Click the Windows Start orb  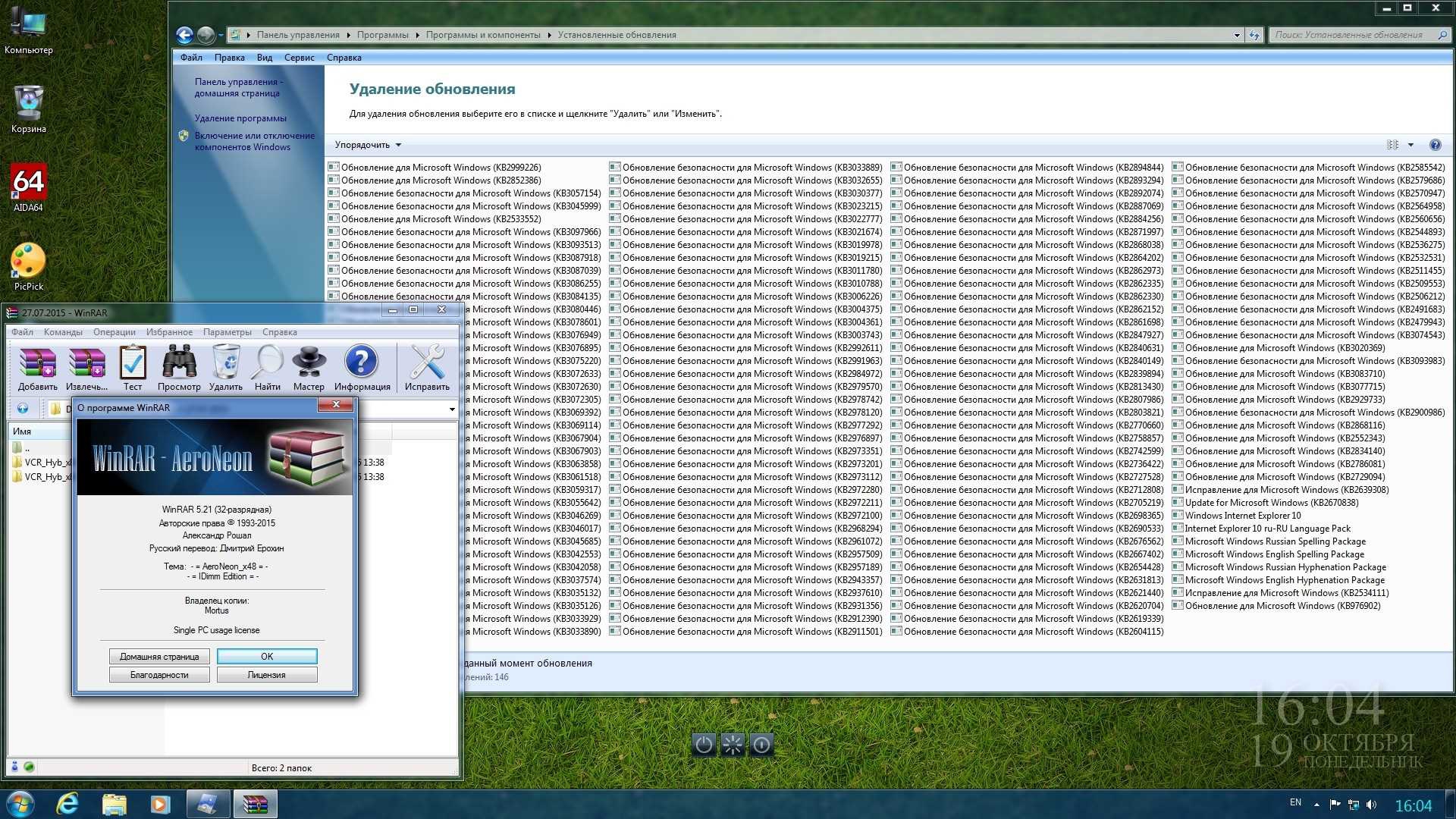tap(19, 804)
